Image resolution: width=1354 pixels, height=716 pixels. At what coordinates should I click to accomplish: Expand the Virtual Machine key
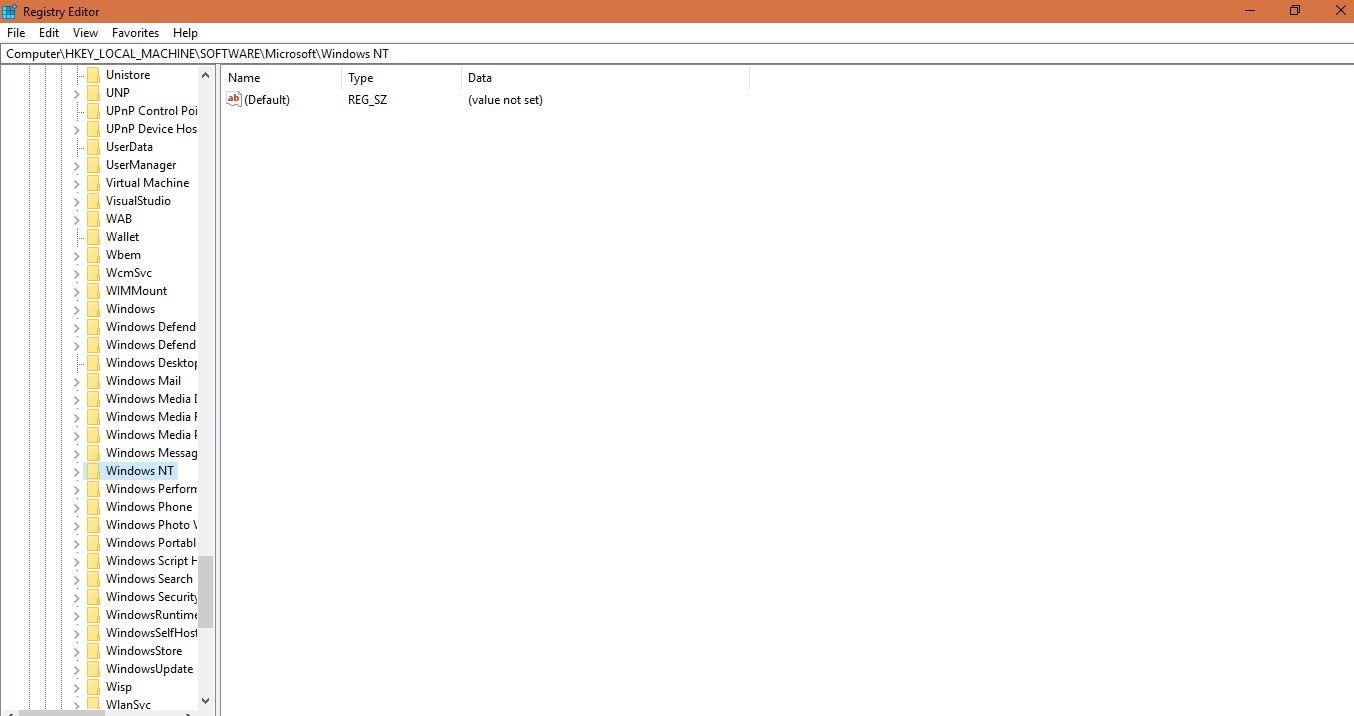(x=76, y=183)
